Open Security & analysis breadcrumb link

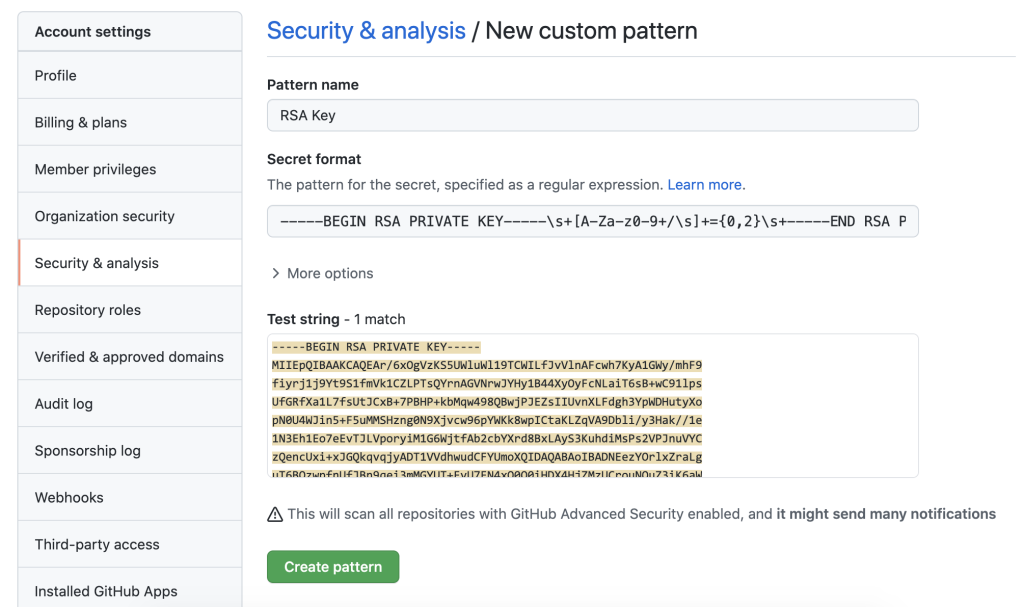point(366,31)
